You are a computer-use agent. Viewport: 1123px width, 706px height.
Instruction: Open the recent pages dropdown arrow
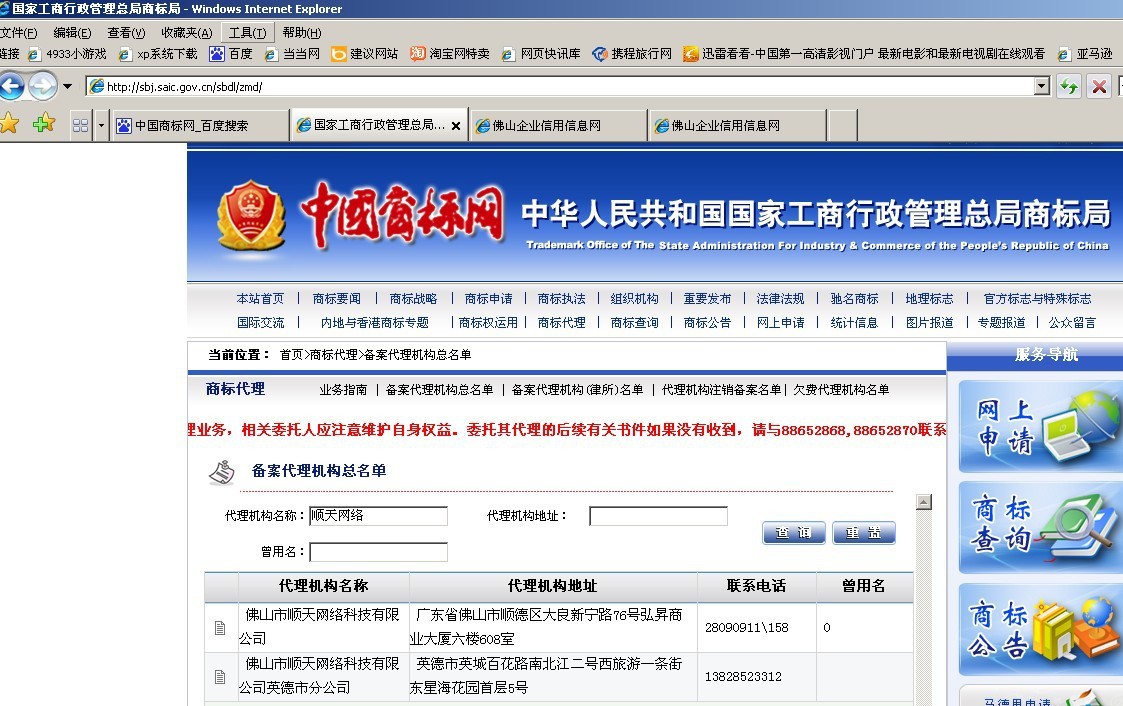[x=68, y=87]
